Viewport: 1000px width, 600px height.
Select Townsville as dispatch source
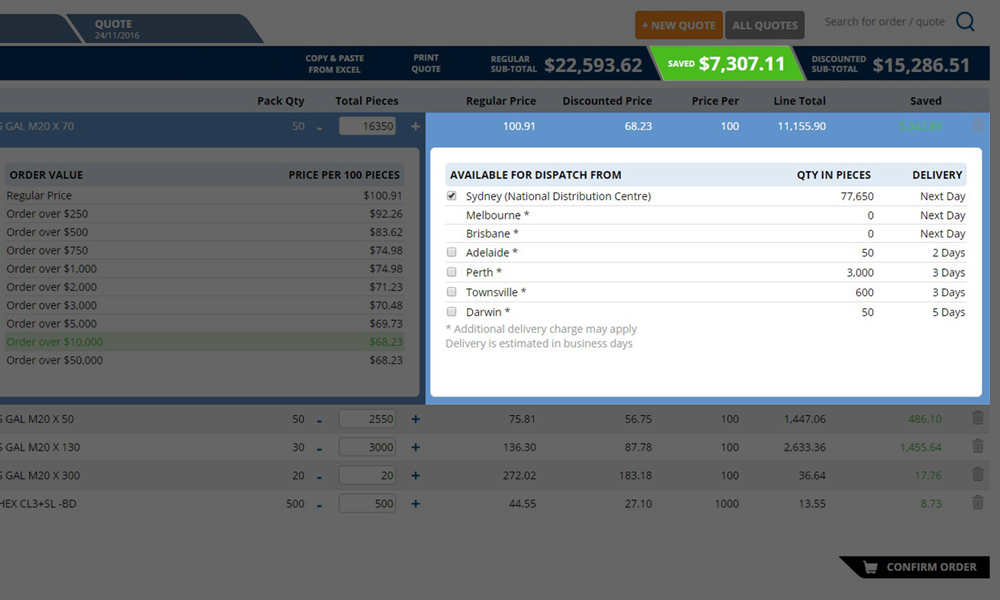(x=452, y=292)
